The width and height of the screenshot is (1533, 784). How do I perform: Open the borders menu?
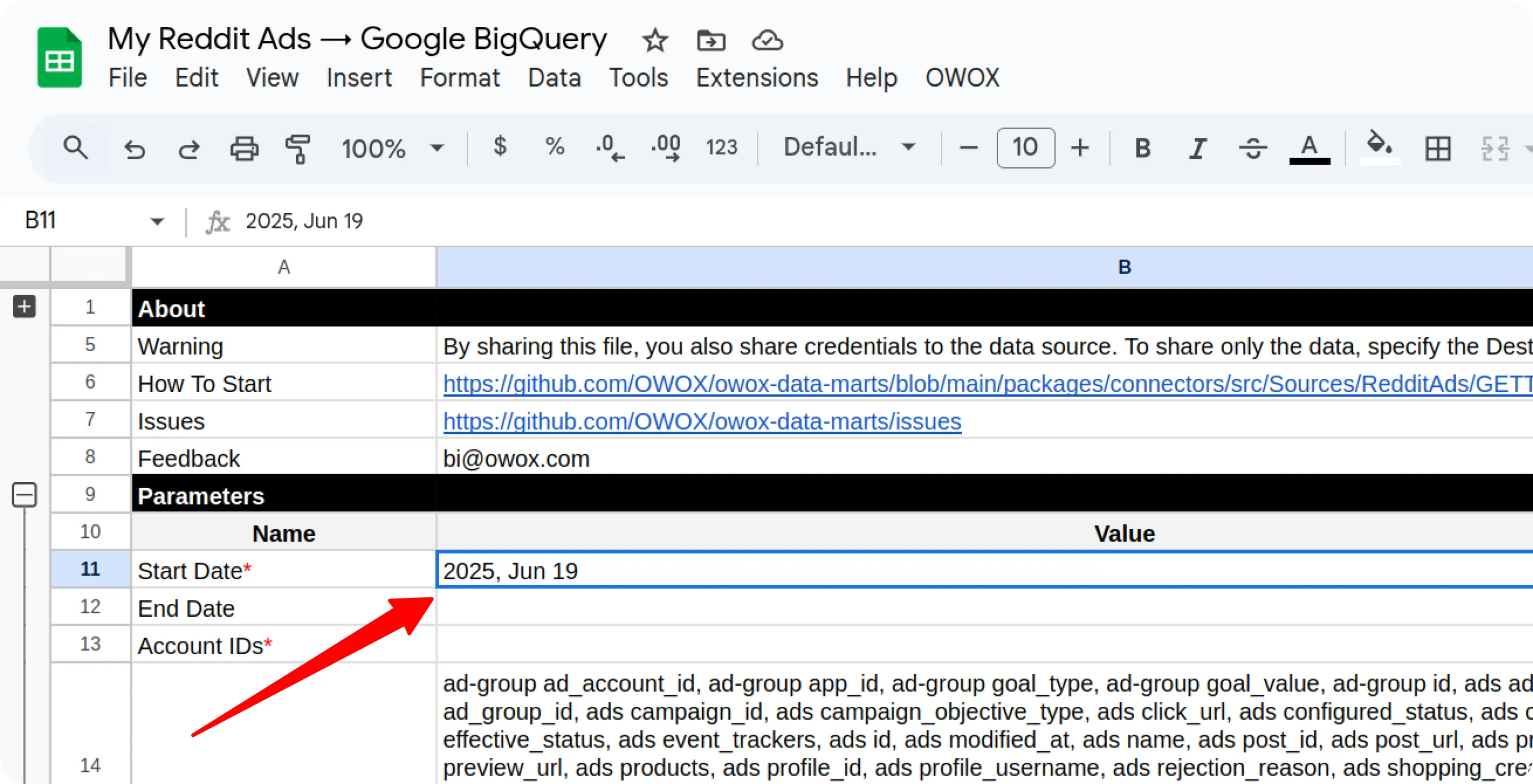tap(1438, 148)
